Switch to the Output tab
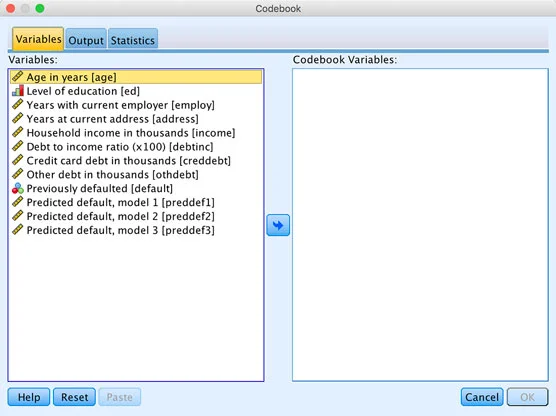 coord(86,40)
